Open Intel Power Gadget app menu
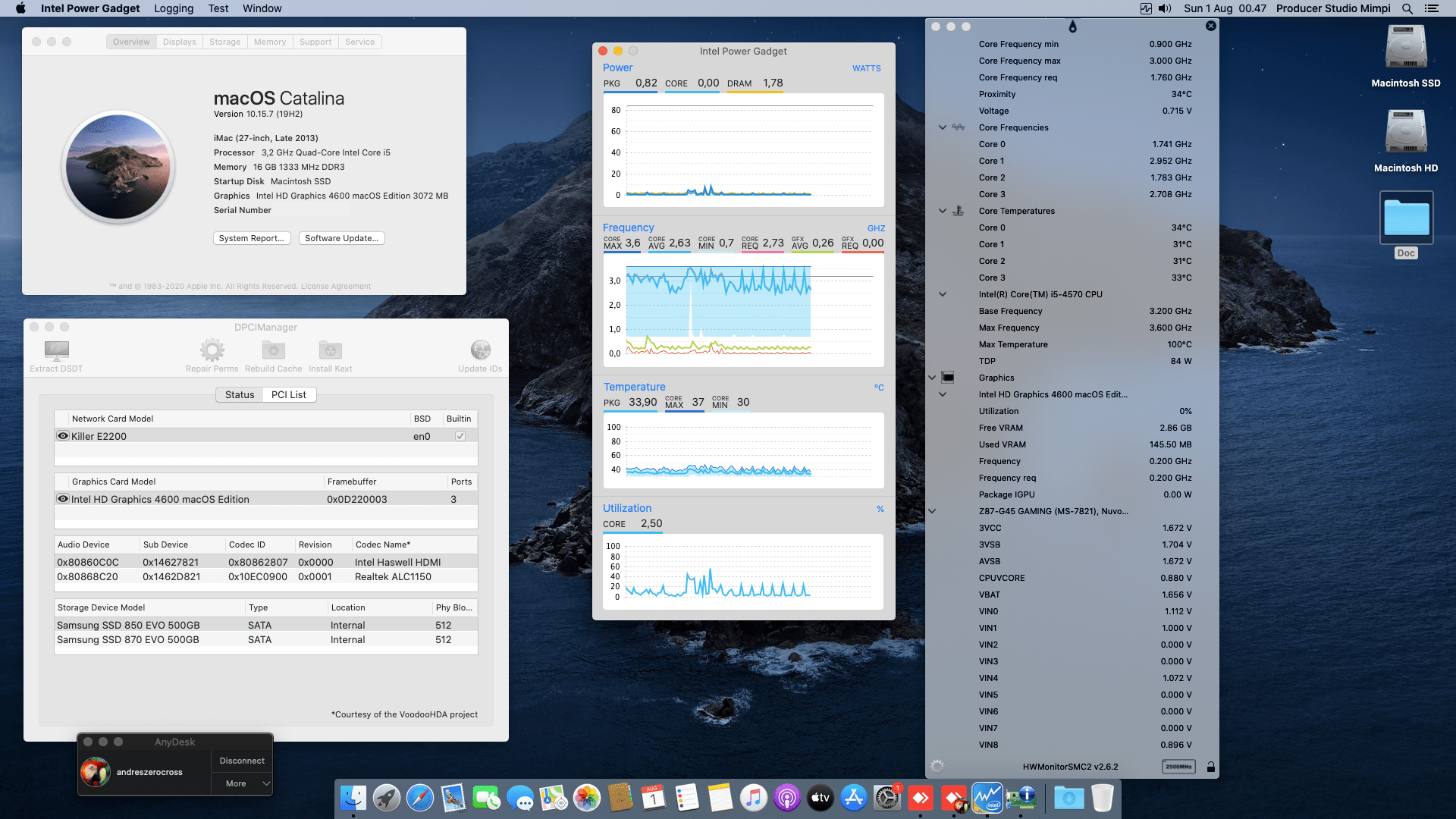Viewport: 1456px width, 819px height. click(x=90, y=8)
